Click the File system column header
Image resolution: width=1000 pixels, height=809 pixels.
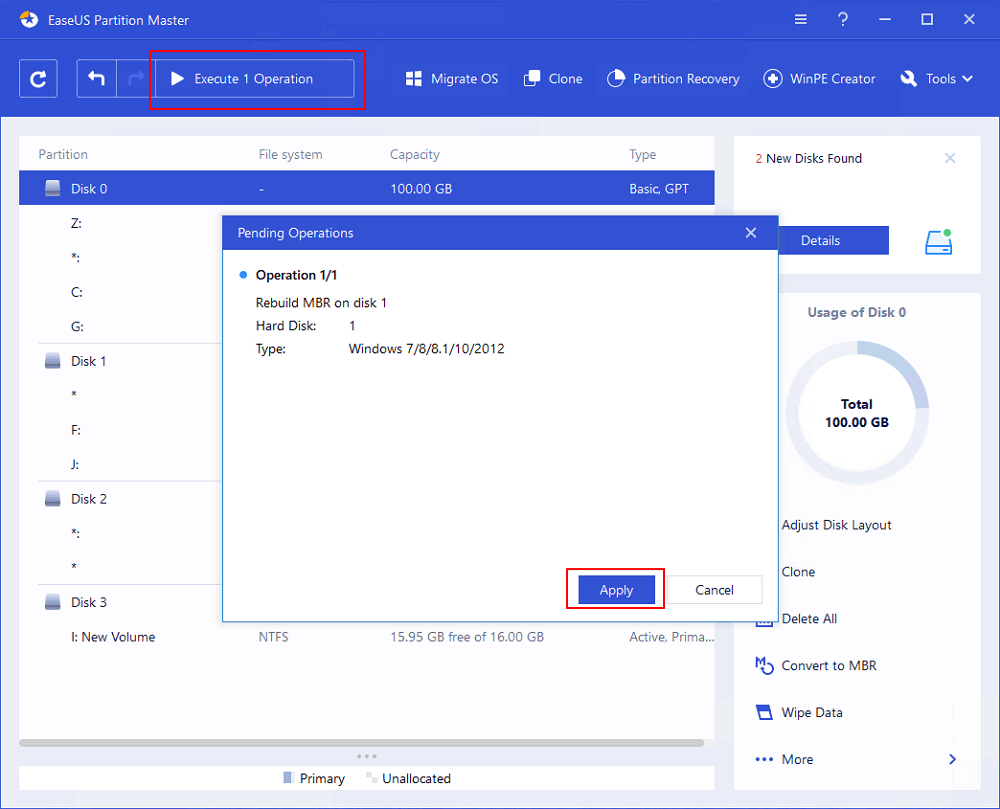pos(290,154)
